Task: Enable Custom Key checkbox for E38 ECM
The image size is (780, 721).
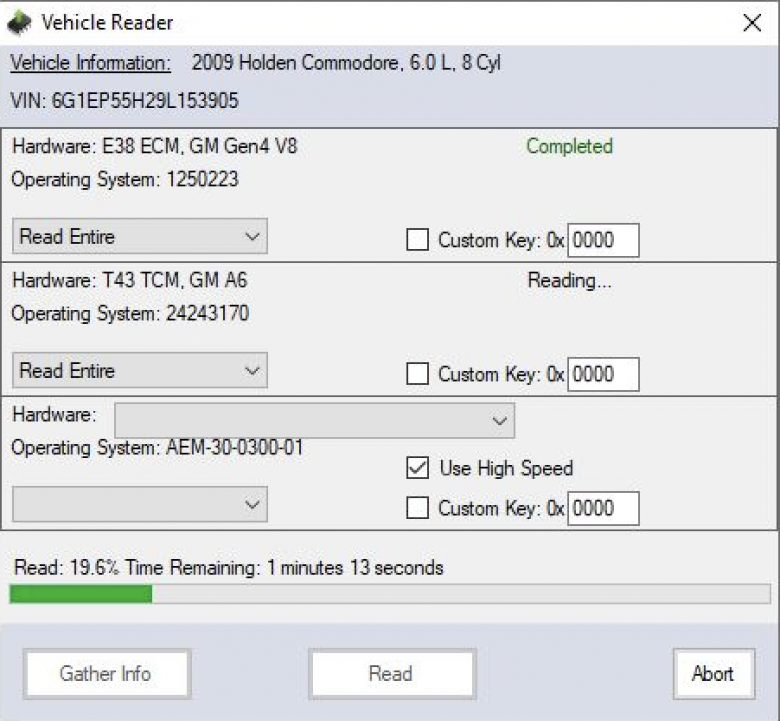Action: (417, 239)
